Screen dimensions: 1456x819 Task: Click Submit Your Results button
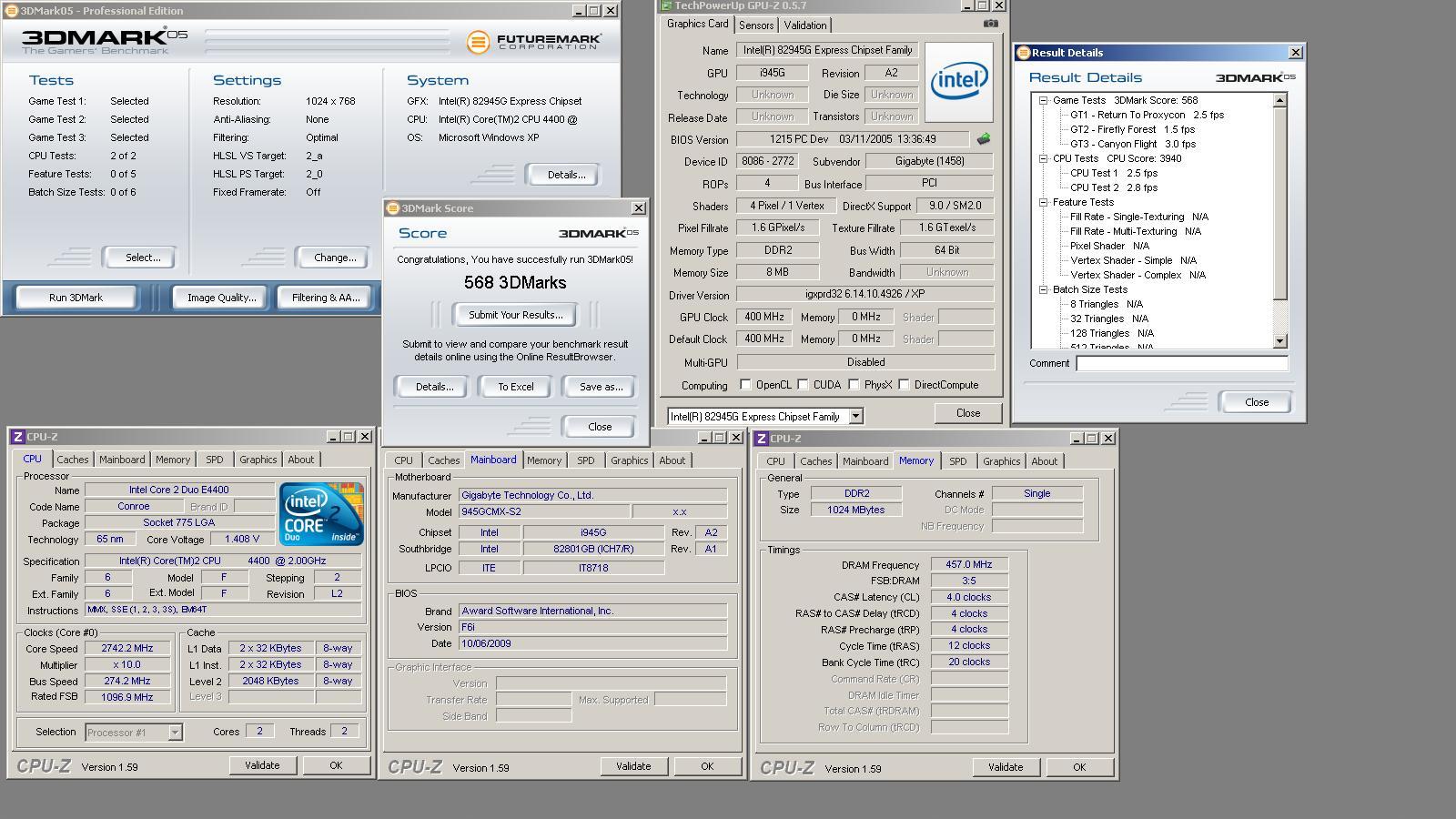click(516, 315)
